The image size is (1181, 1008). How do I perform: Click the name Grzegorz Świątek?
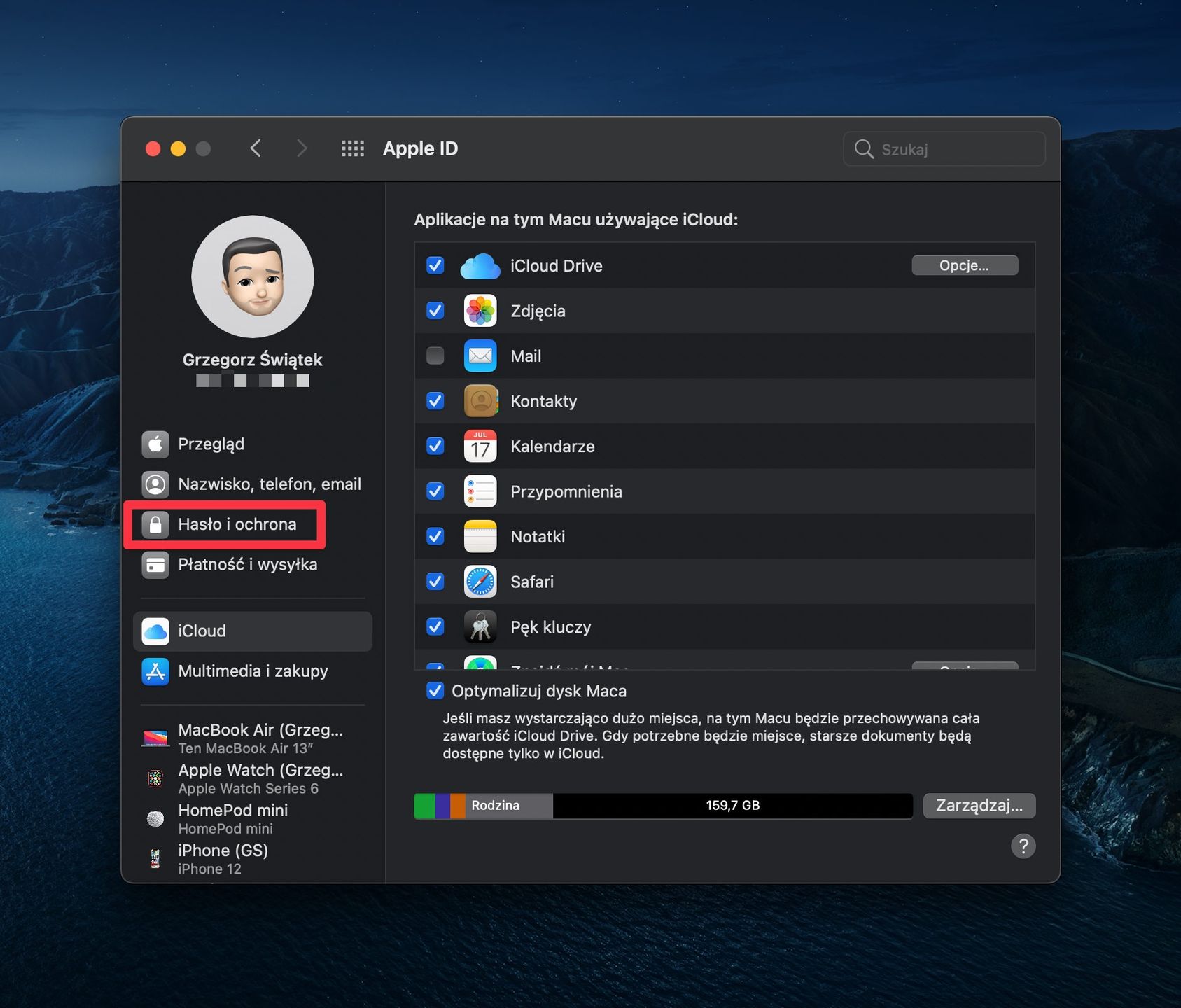[253, 360]
